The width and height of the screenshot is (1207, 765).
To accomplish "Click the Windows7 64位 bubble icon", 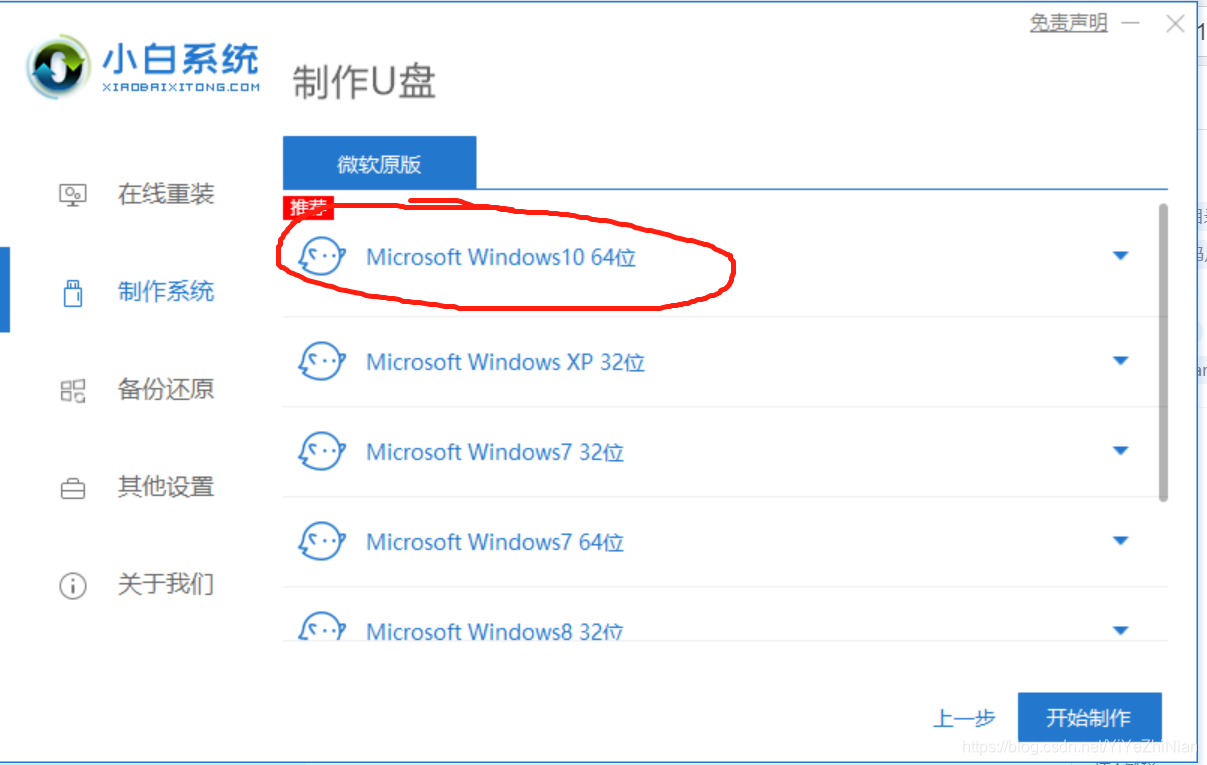I will [x=321, y=542].
